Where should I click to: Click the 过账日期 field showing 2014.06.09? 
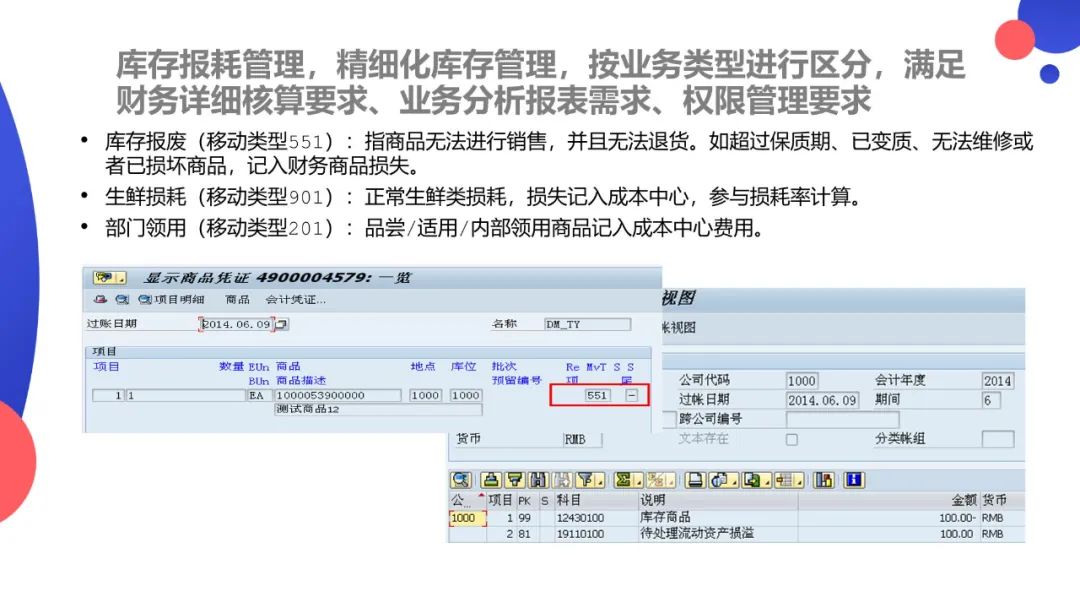(236, 324)
